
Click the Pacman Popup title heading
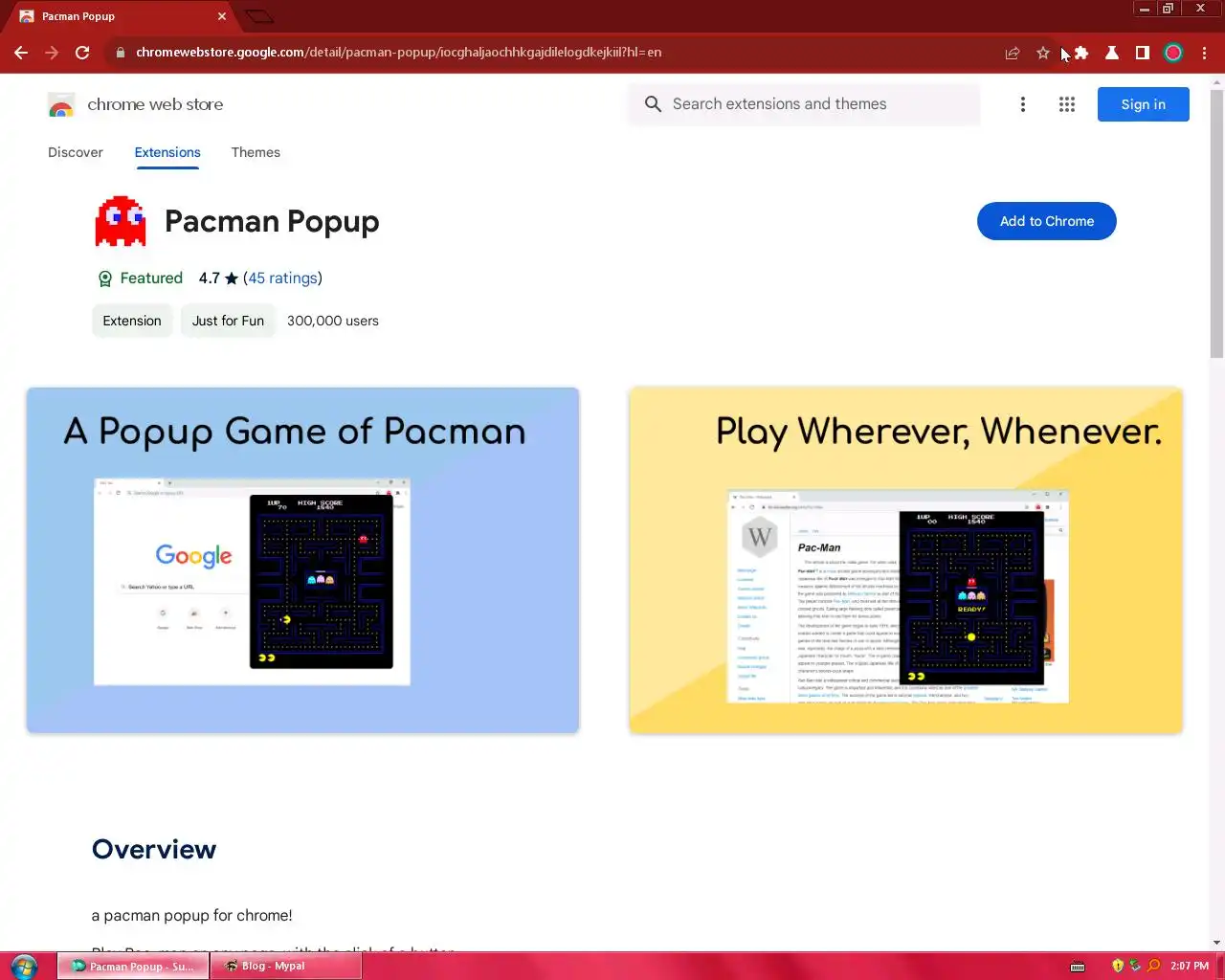click(272, 221)
